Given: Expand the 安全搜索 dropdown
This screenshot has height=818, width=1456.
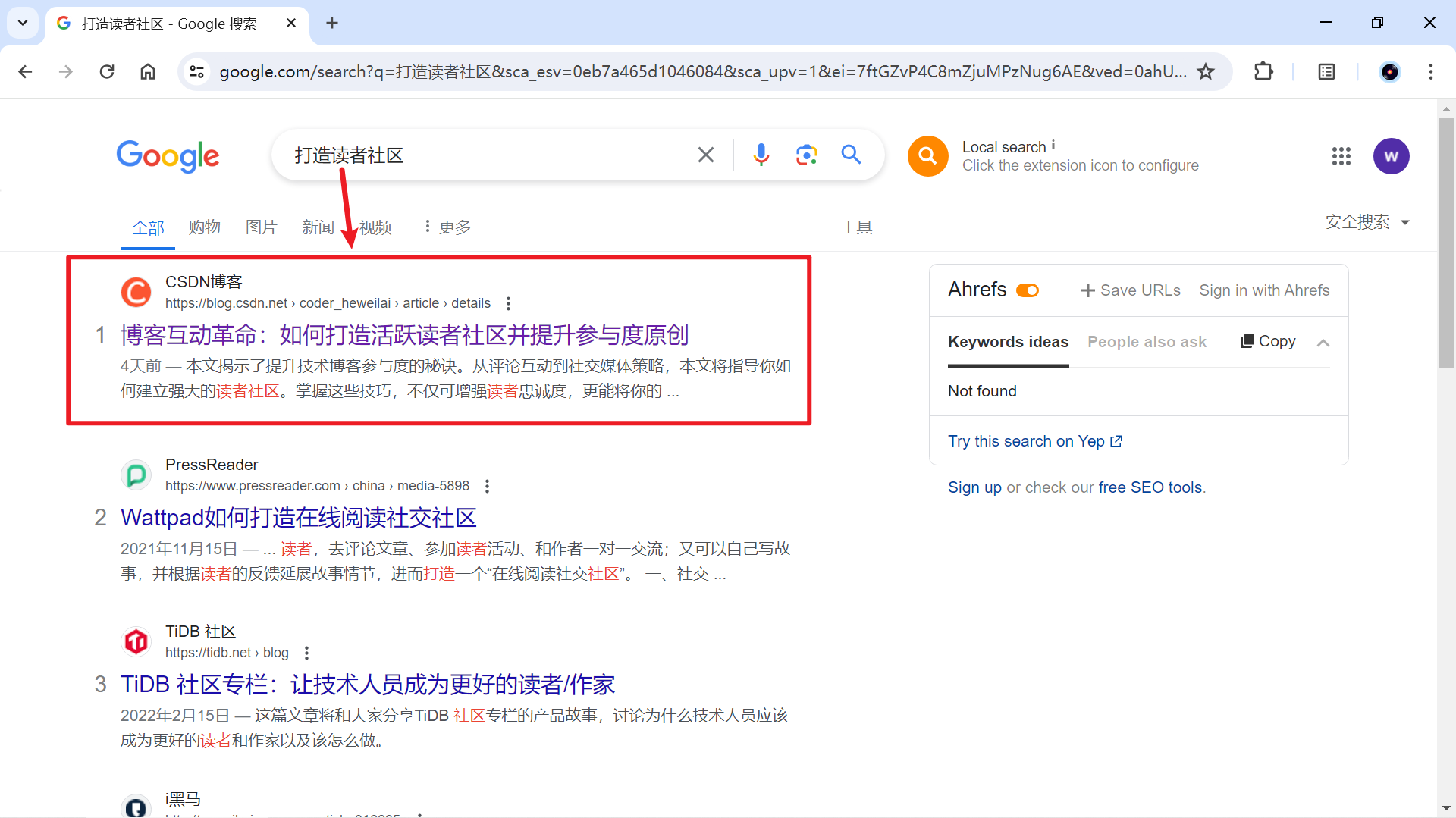Looking at the screenshot, I should [1367, 222].
